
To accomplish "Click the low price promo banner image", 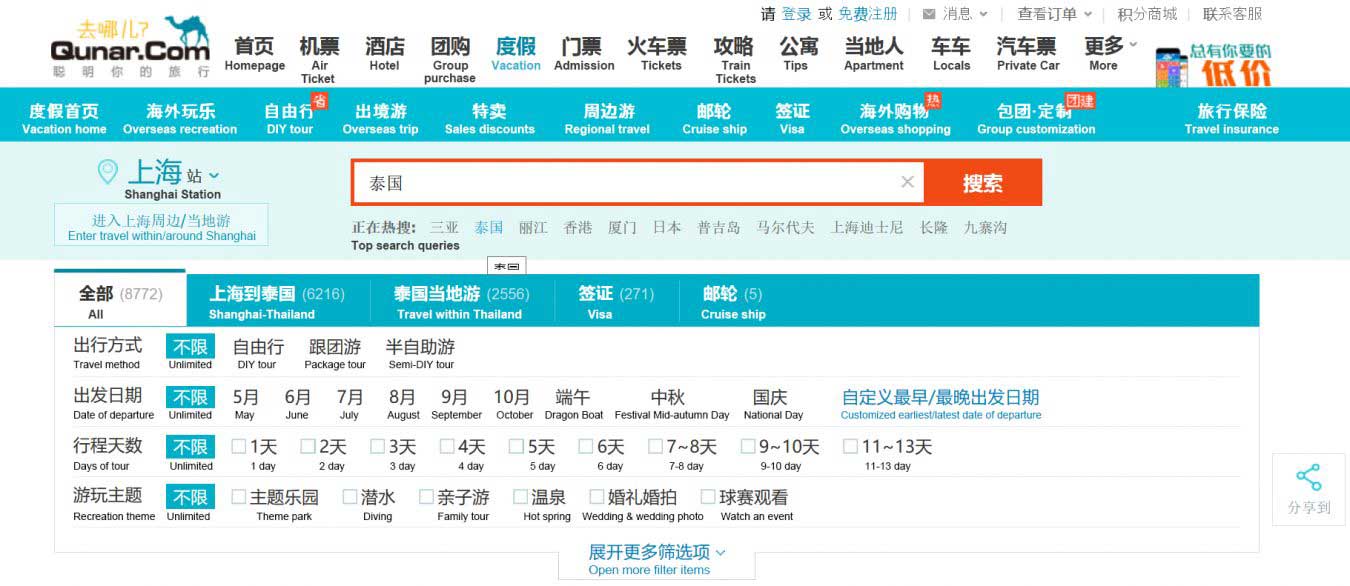I will coord(1214,66).
